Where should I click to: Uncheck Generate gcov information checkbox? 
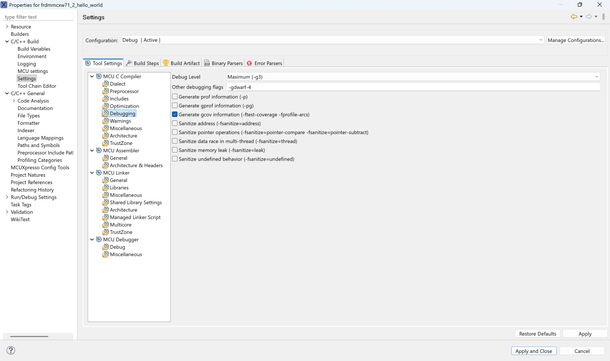coord(175,114)
